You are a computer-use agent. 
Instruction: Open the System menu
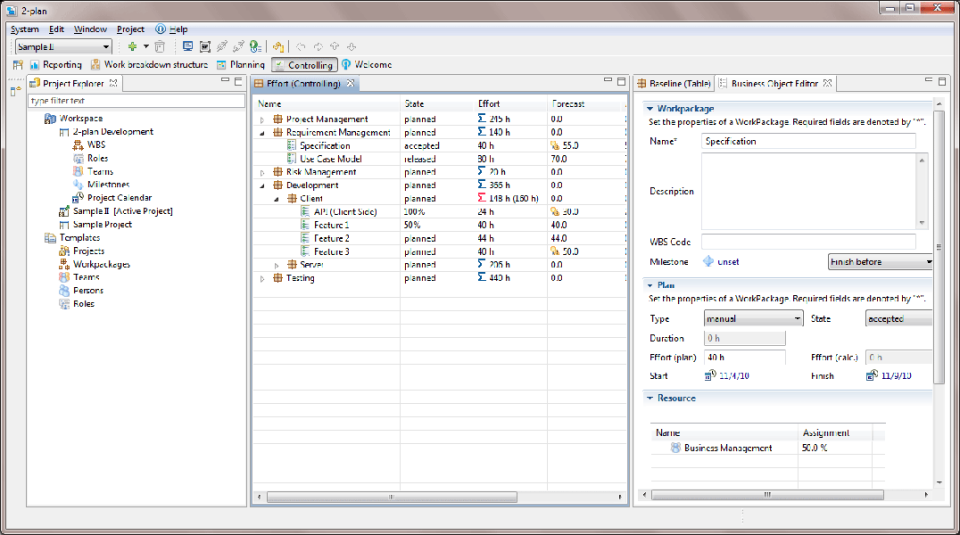(x=24, y=29)
